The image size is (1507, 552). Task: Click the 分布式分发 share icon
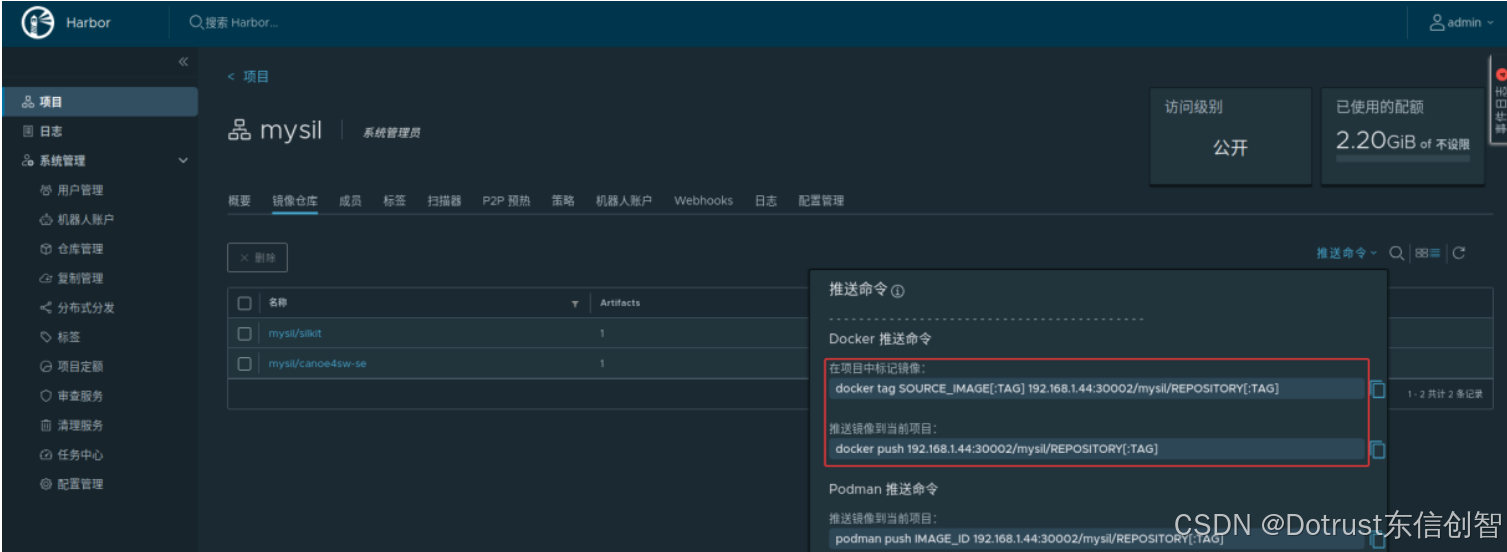pyautogui.click(x=45, y=308)
